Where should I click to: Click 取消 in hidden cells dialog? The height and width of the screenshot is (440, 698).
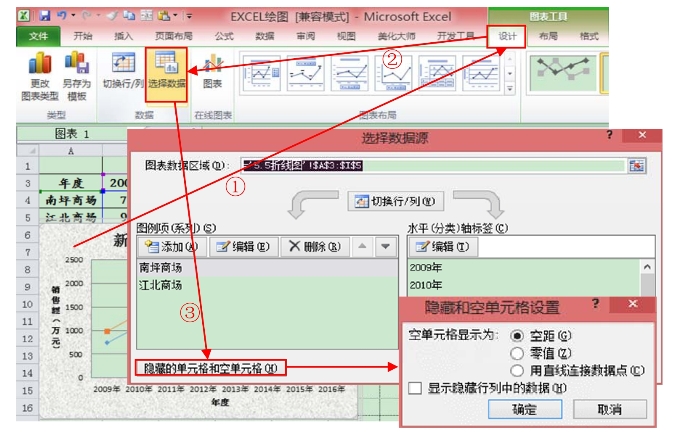[x=609, y=409]
